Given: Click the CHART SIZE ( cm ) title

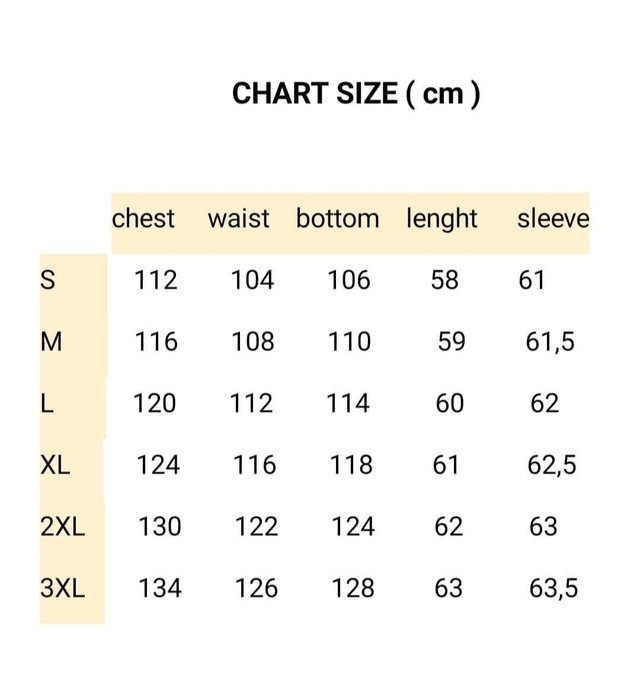Looking at the screenshot, I should (x=356, y=93).
